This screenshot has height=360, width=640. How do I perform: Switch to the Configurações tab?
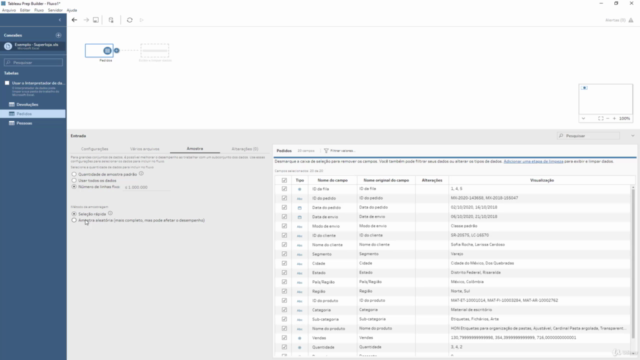[x=95, y=149]
